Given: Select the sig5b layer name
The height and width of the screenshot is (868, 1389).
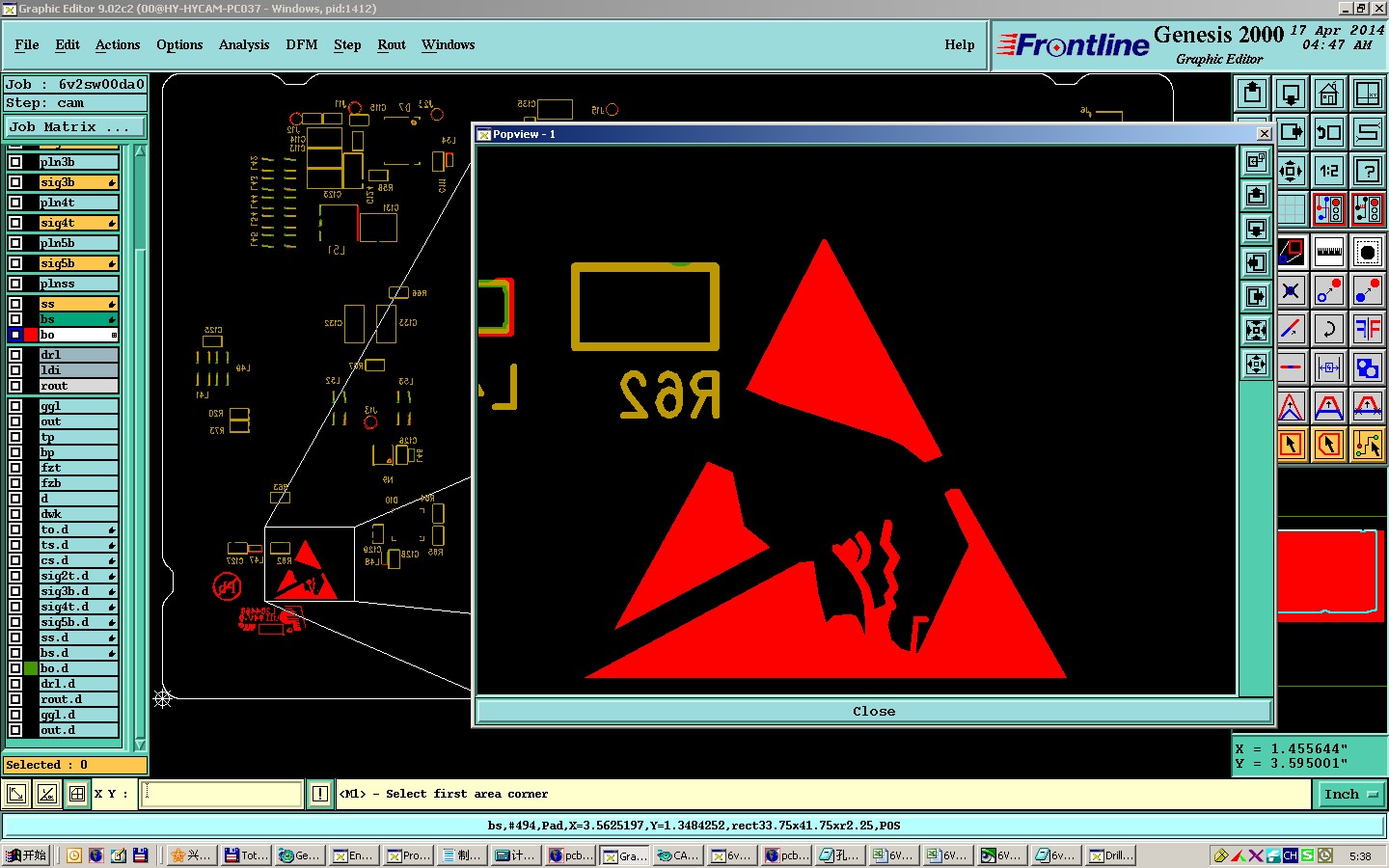Looking at the screenshot, I should (78, 263).
